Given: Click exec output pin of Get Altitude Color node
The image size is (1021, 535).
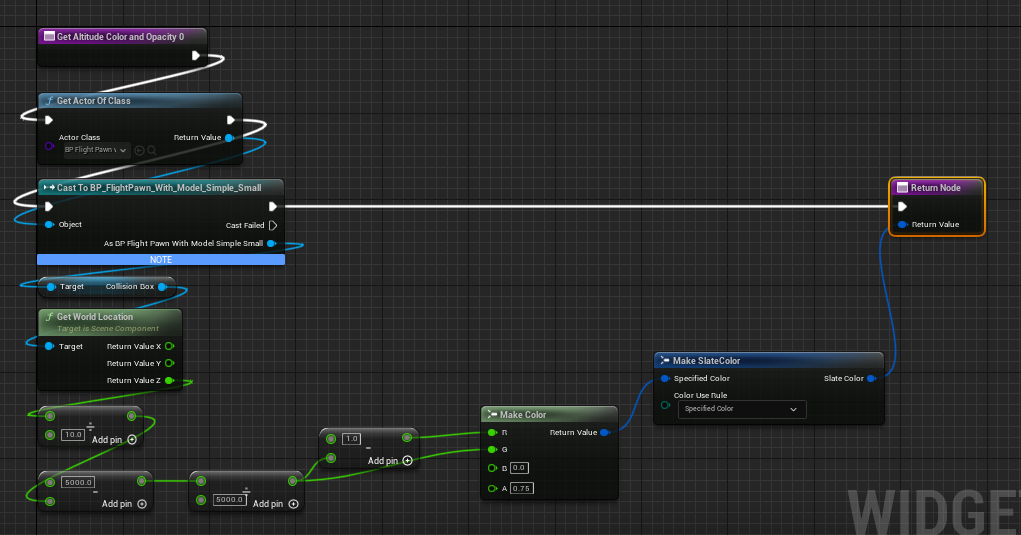Looking at the screenshot, I should tap(196, 56).
